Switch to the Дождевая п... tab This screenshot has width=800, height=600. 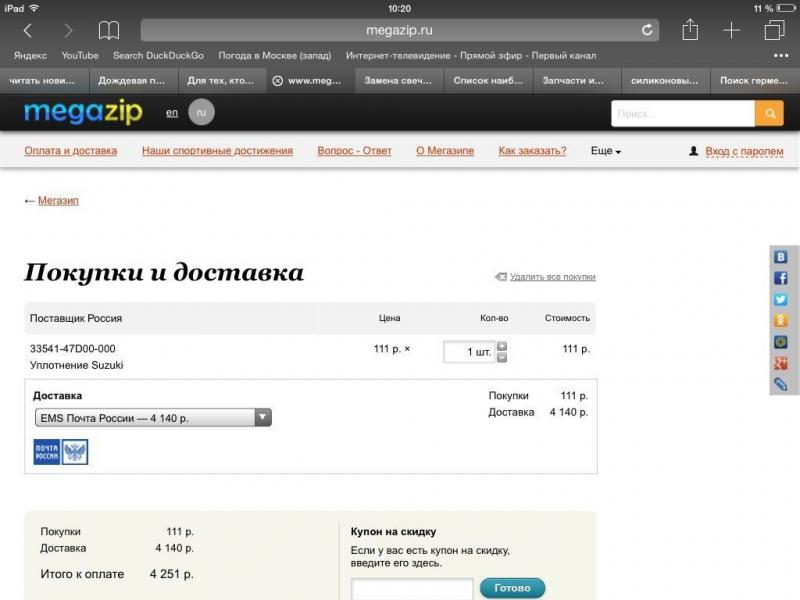tap(134, 81)
